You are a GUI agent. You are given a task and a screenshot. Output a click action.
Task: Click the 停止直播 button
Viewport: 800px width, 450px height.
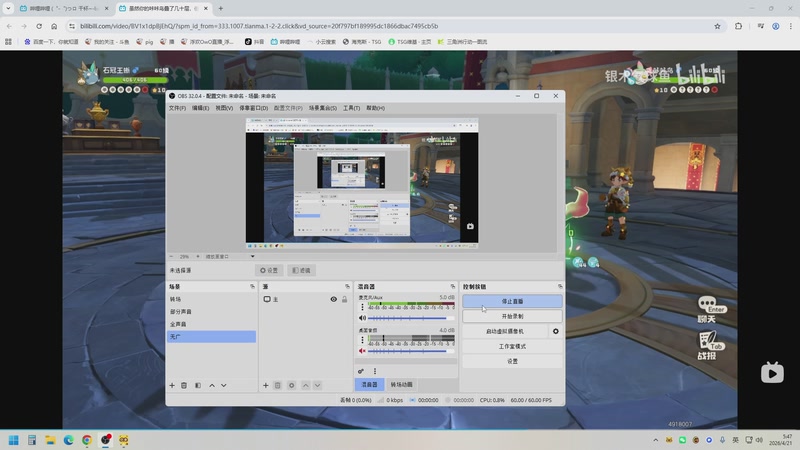coord(512,300)
